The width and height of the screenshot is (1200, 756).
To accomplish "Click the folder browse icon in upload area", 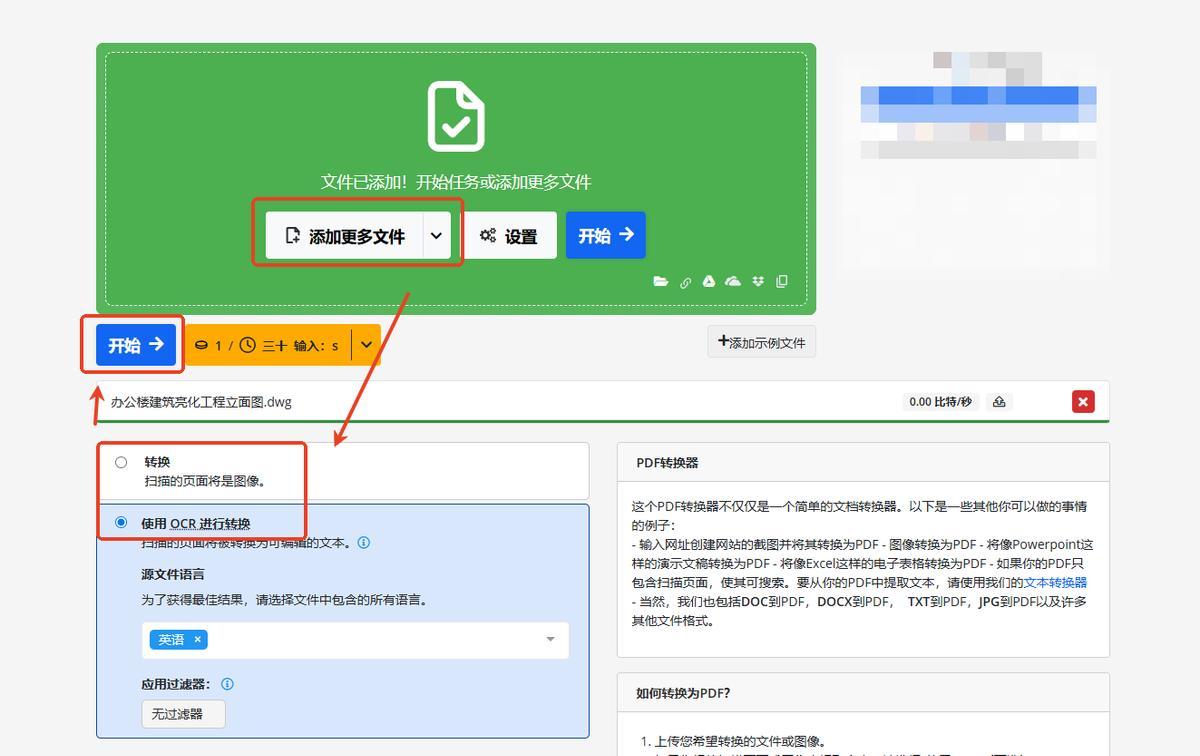I will coord(660,282).
